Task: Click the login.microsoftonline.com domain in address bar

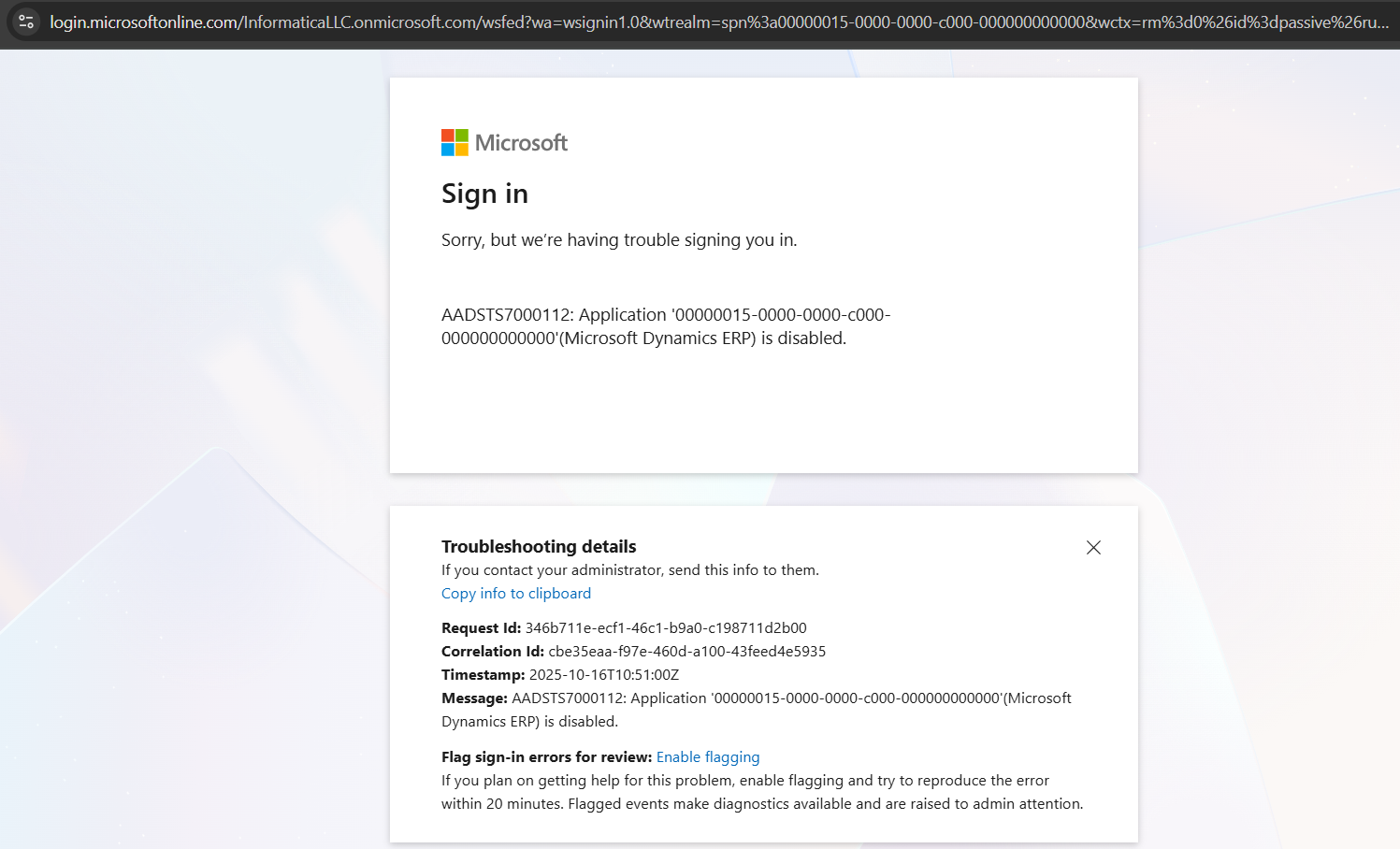Action: point(143,21)
